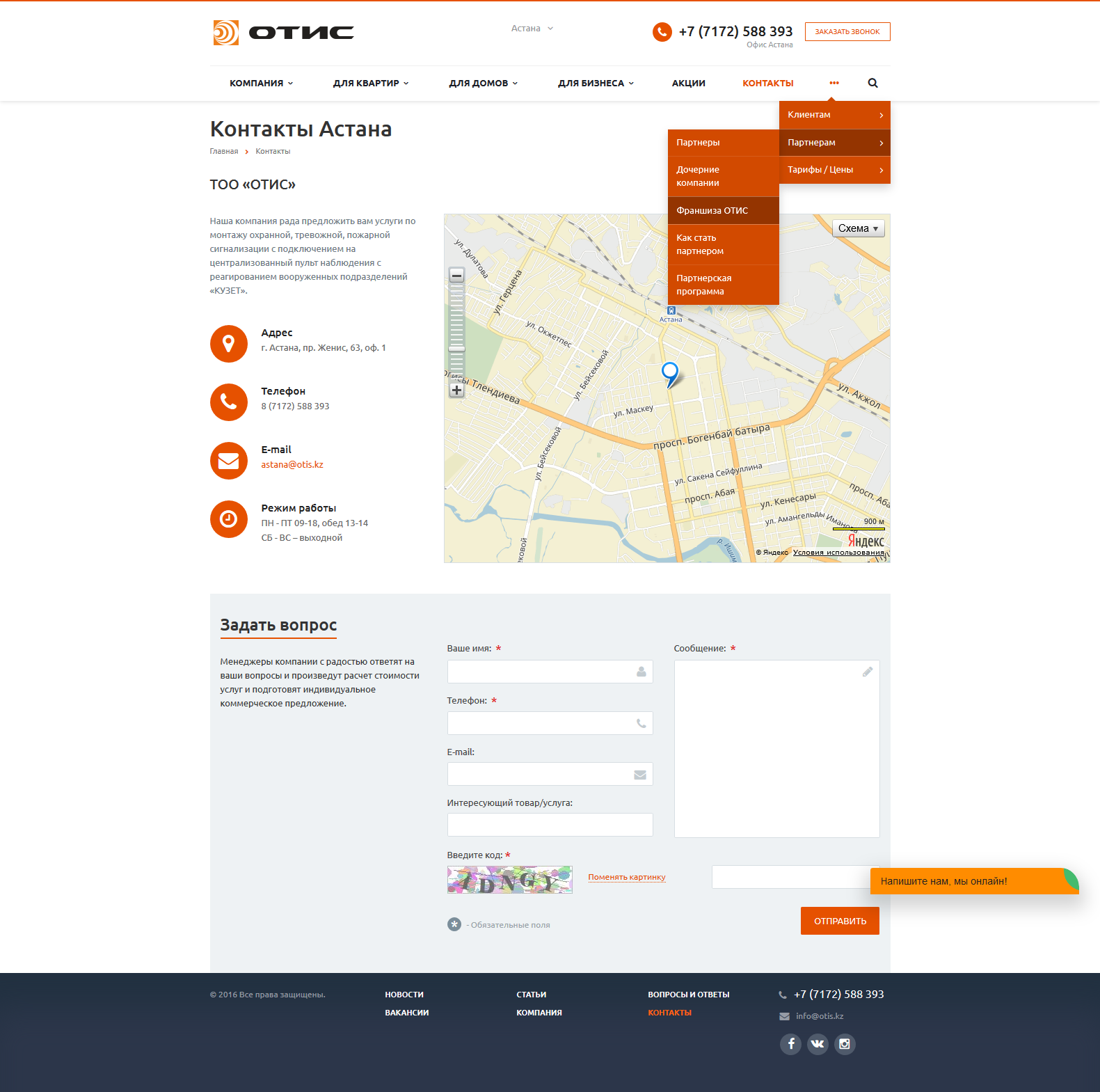Focus the E-mail input field in form
This screenshot has width=1100, height=1092.
point(550,774)
